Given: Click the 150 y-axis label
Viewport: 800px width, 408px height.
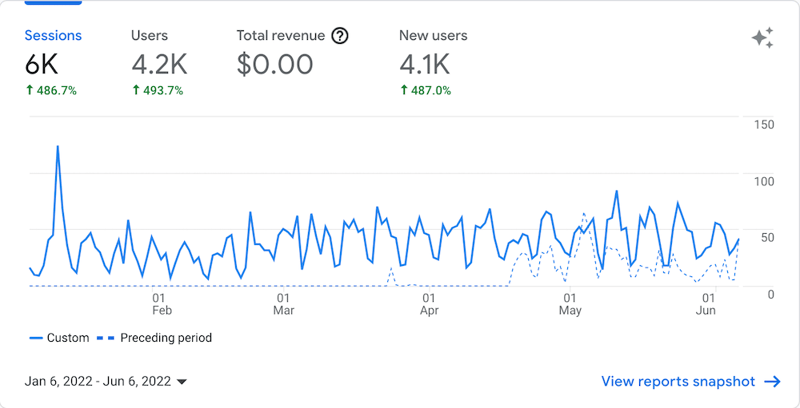Looking at the screenshot, I should [x=764, y=124].
